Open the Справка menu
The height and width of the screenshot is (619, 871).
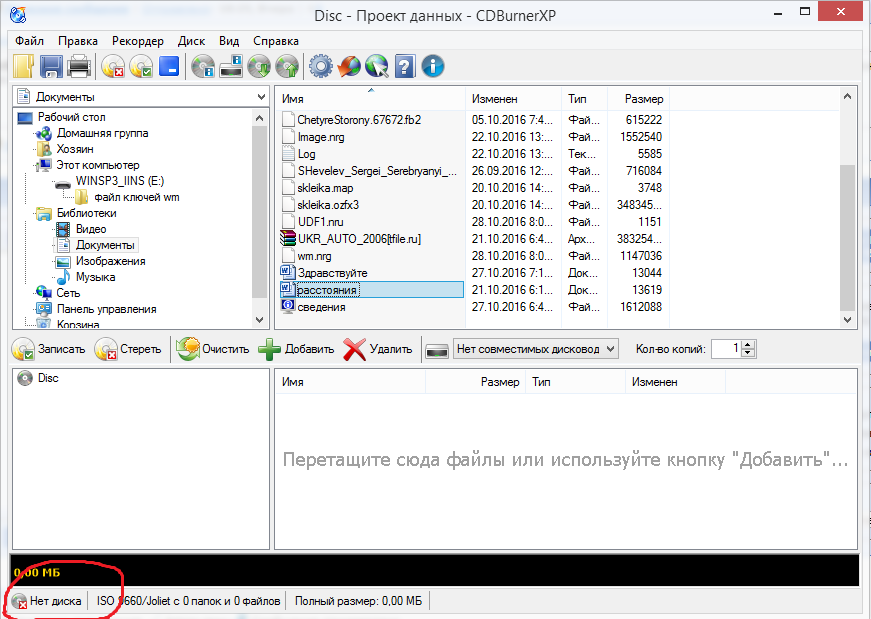(x=276, y=41)
